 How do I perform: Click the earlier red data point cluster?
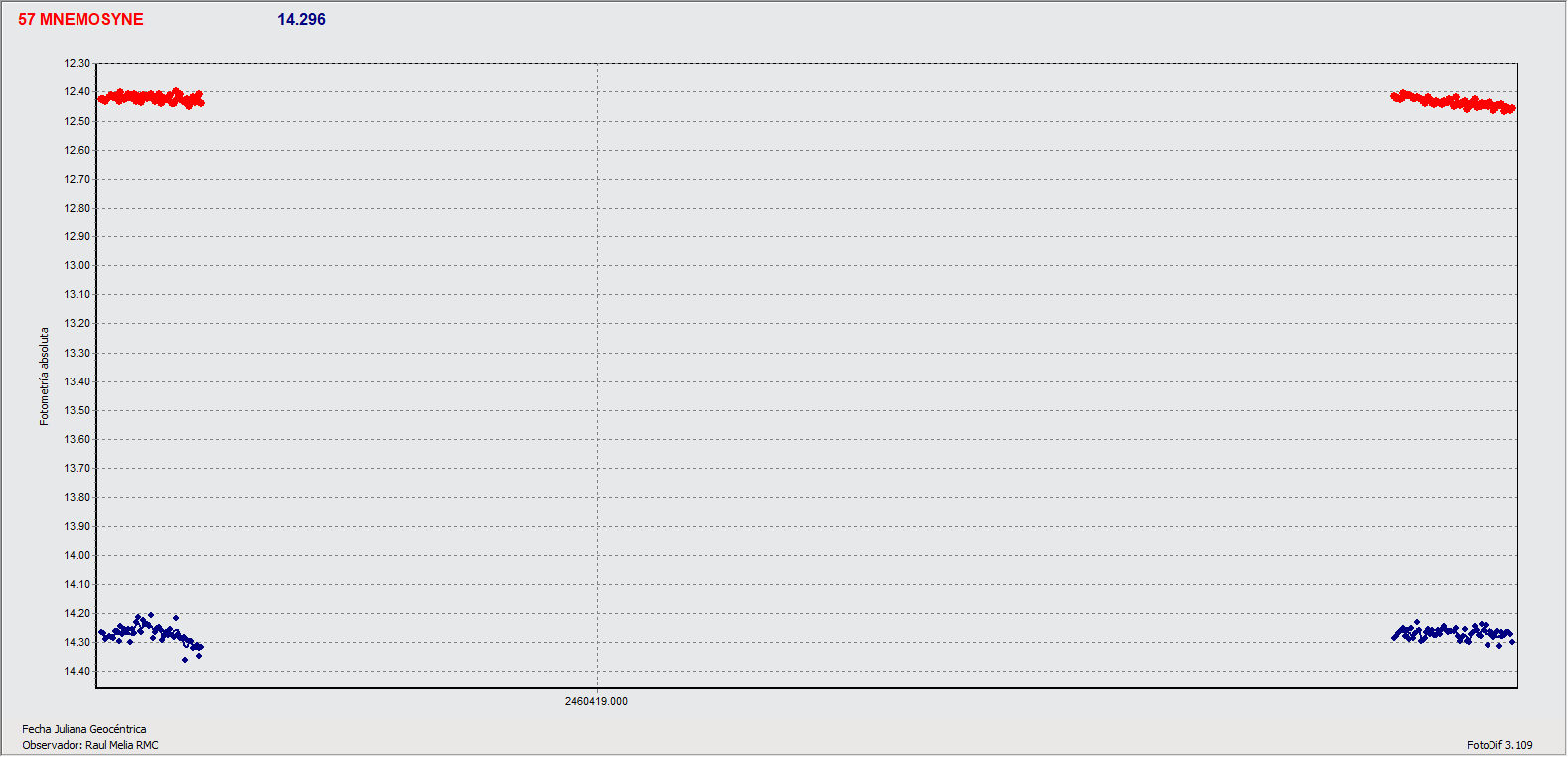pos(151,98)
